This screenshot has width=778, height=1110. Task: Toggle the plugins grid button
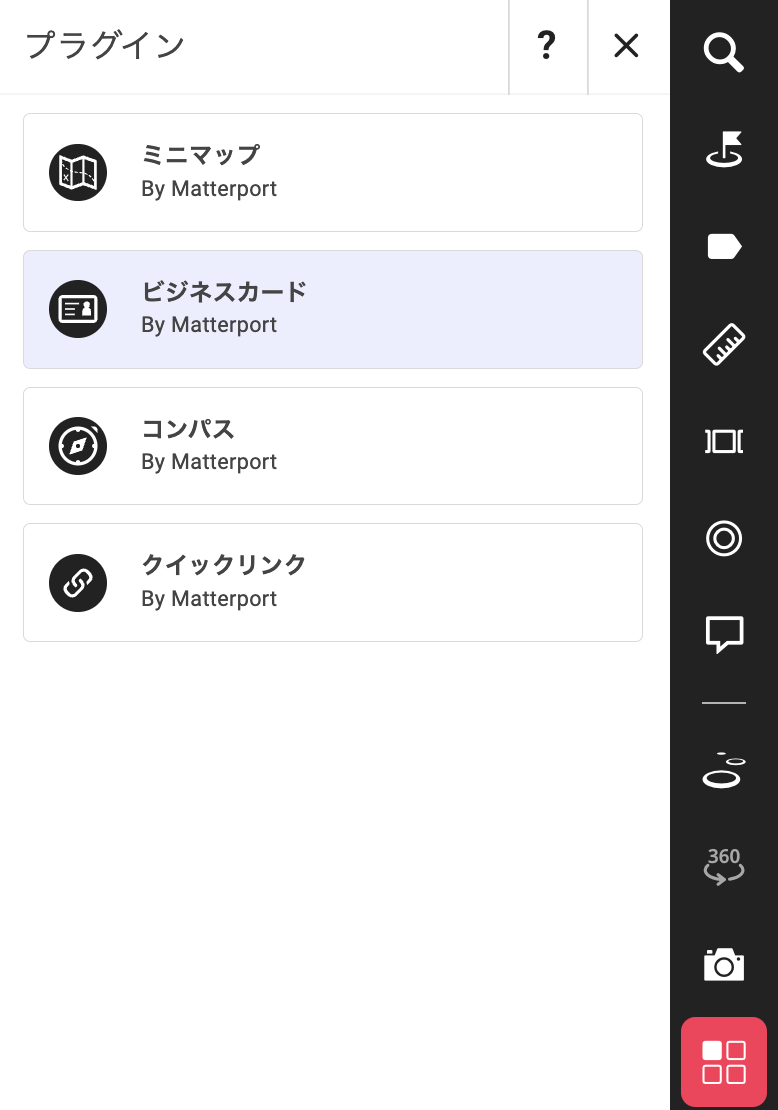tap(723, 1062)
